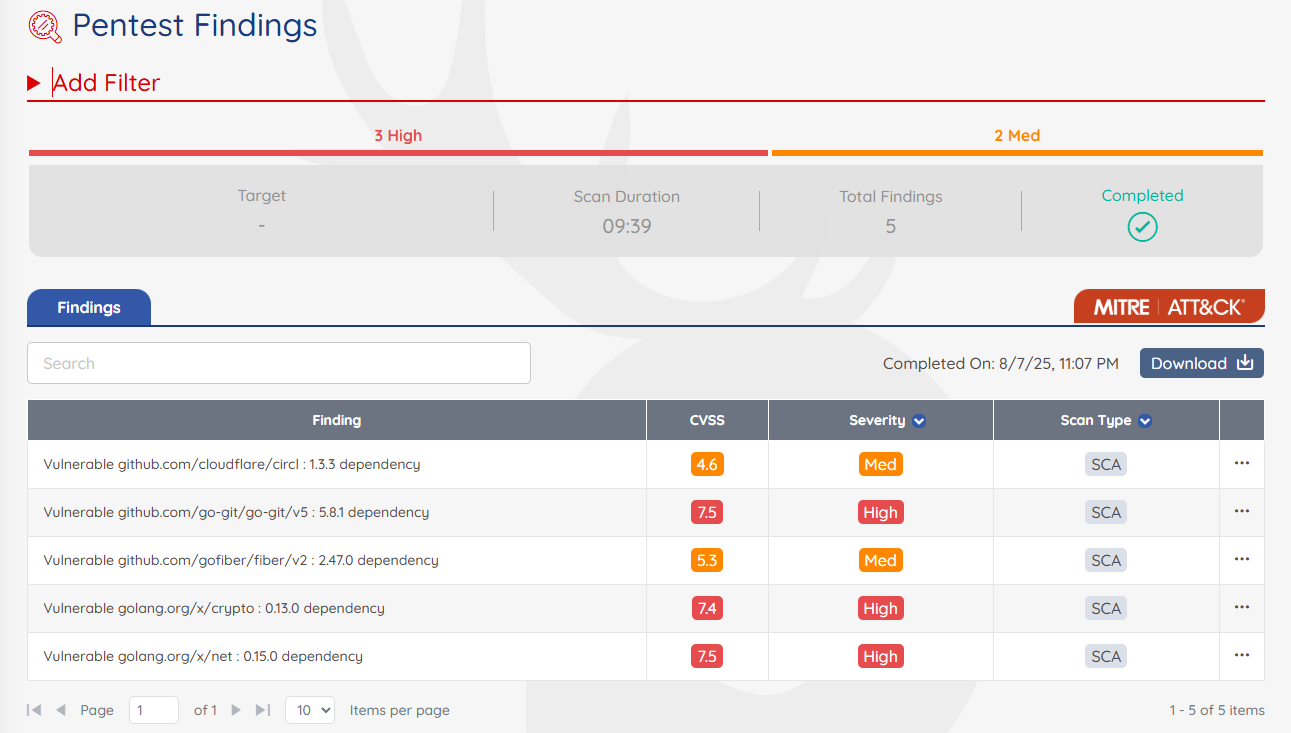The height and width of the screenshot is (733, 1291).
Task: Open the options menu for the go-git row
Action: (1242, 511)
